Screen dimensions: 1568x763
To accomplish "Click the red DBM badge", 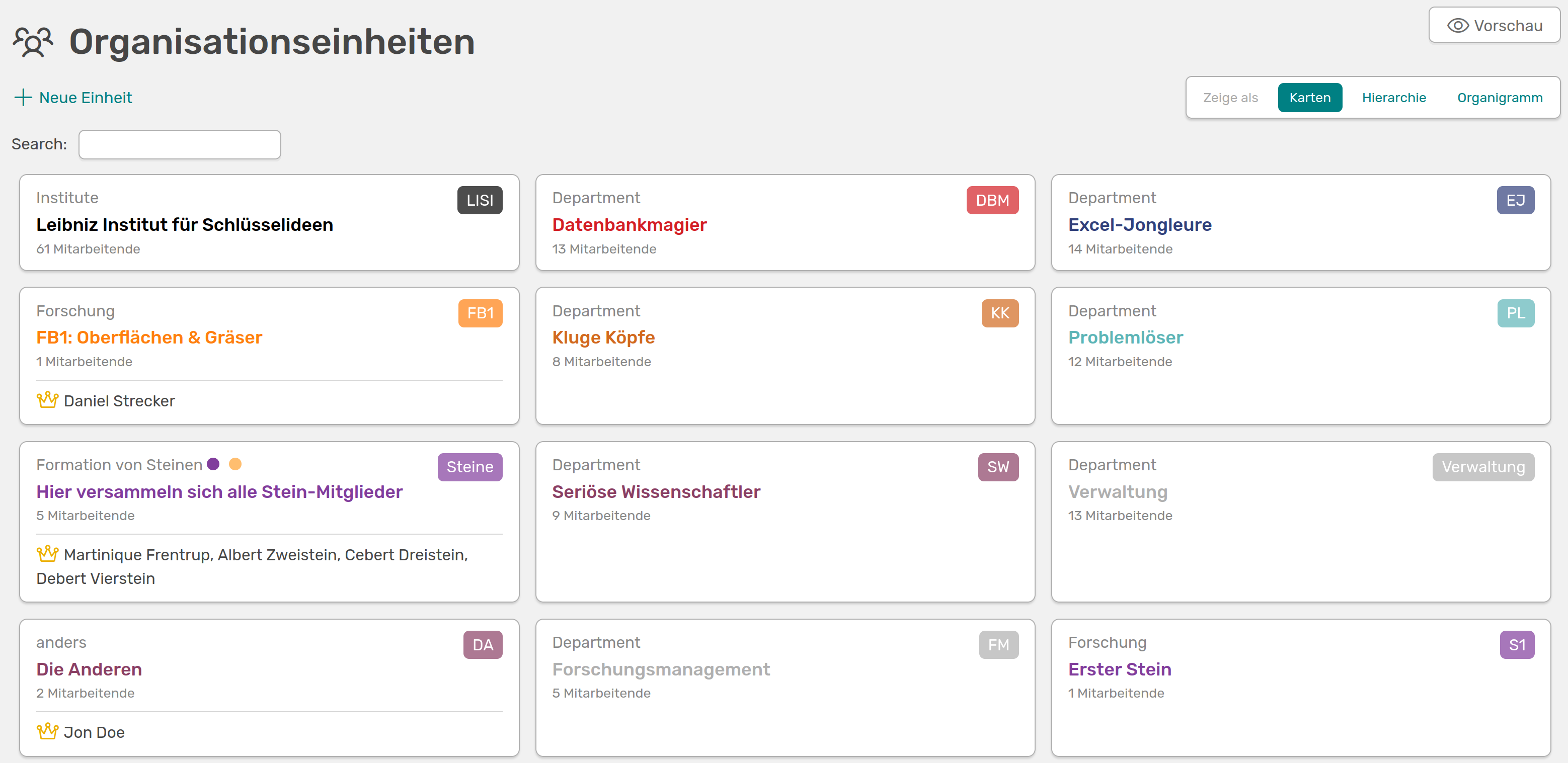I will point(991,200).
